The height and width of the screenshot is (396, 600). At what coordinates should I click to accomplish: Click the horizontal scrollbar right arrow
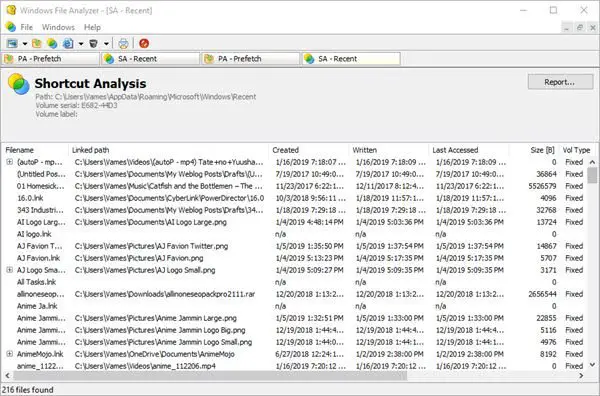pos(581,376)
